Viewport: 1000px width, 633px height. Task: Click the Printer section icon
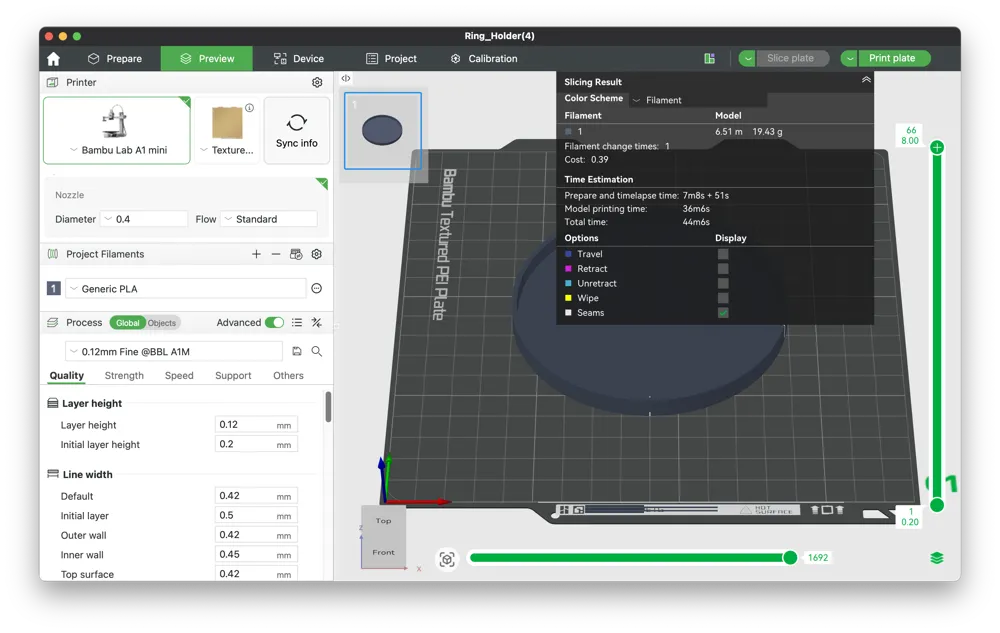pyautogui.click(x=53, y=82)
